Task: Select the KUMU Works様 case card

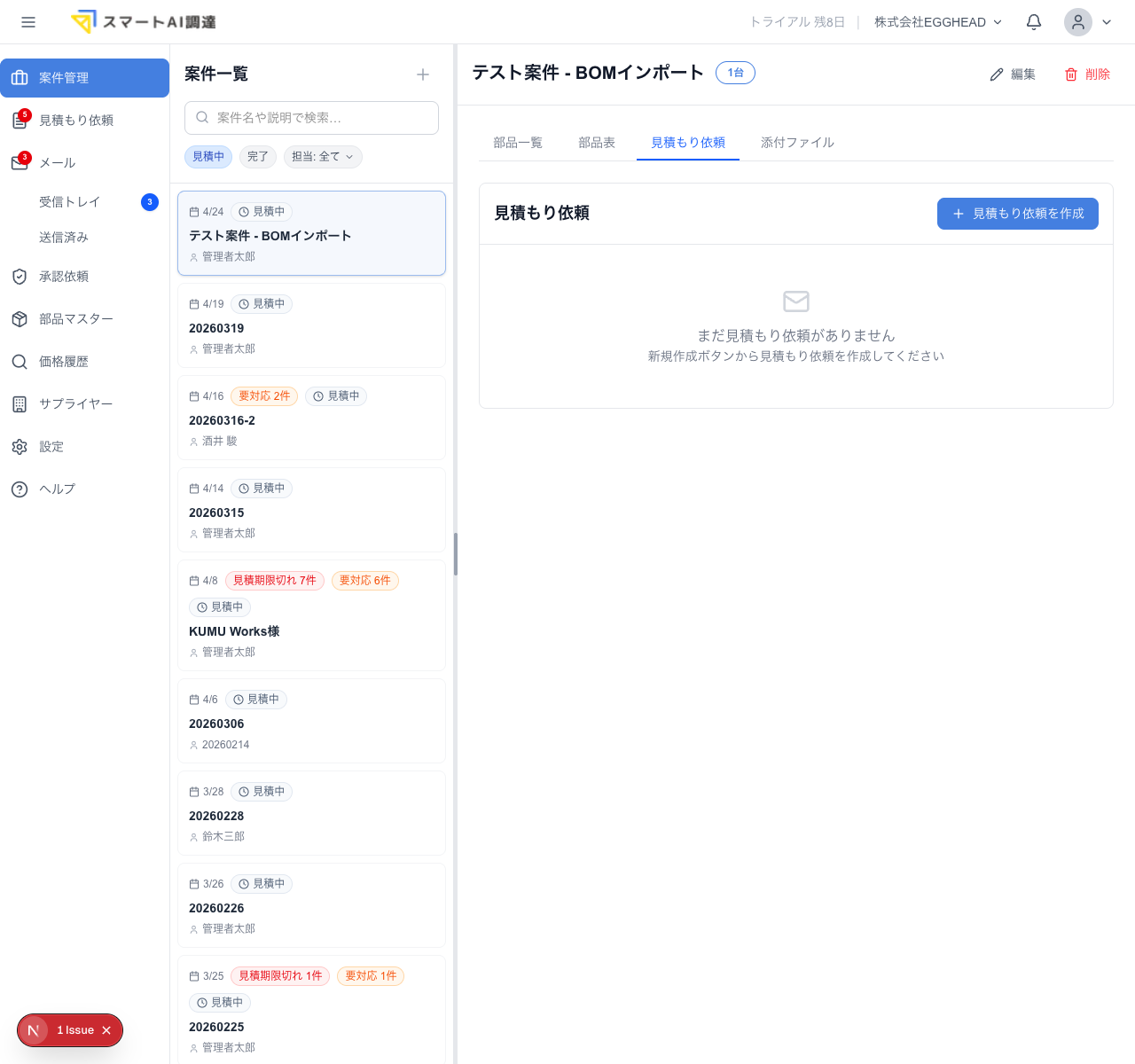Action: click(x=311, y=615)
